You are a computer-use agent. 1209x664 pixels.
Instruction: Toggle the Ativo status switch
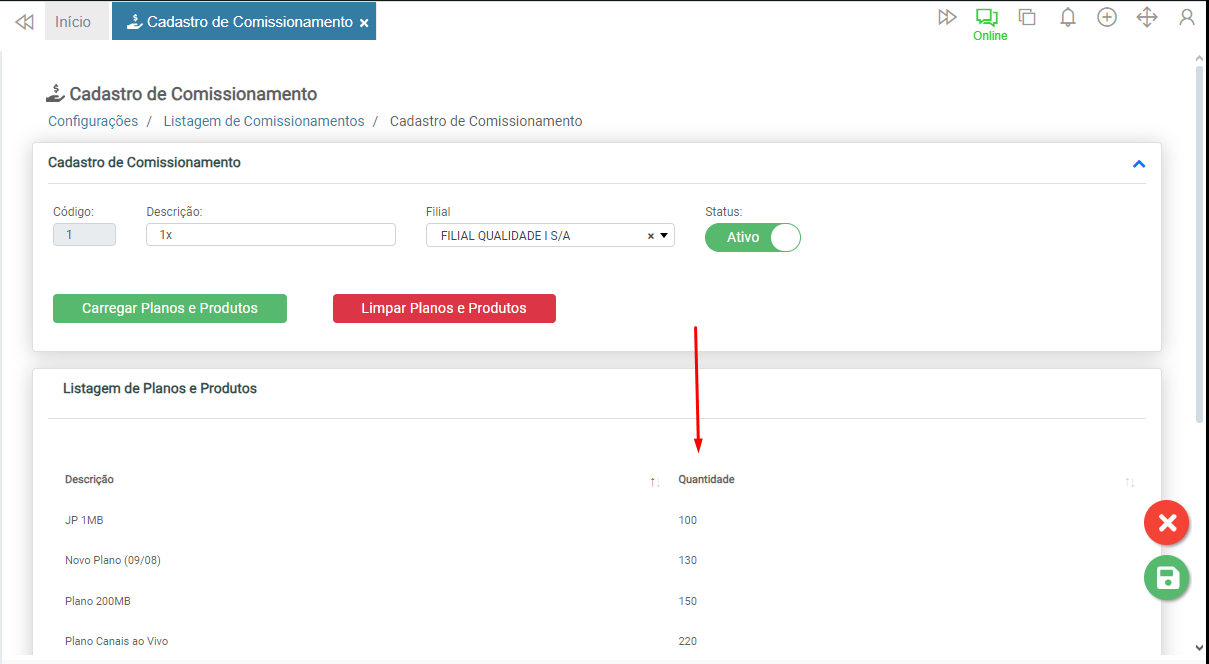(x=753, y=237)
